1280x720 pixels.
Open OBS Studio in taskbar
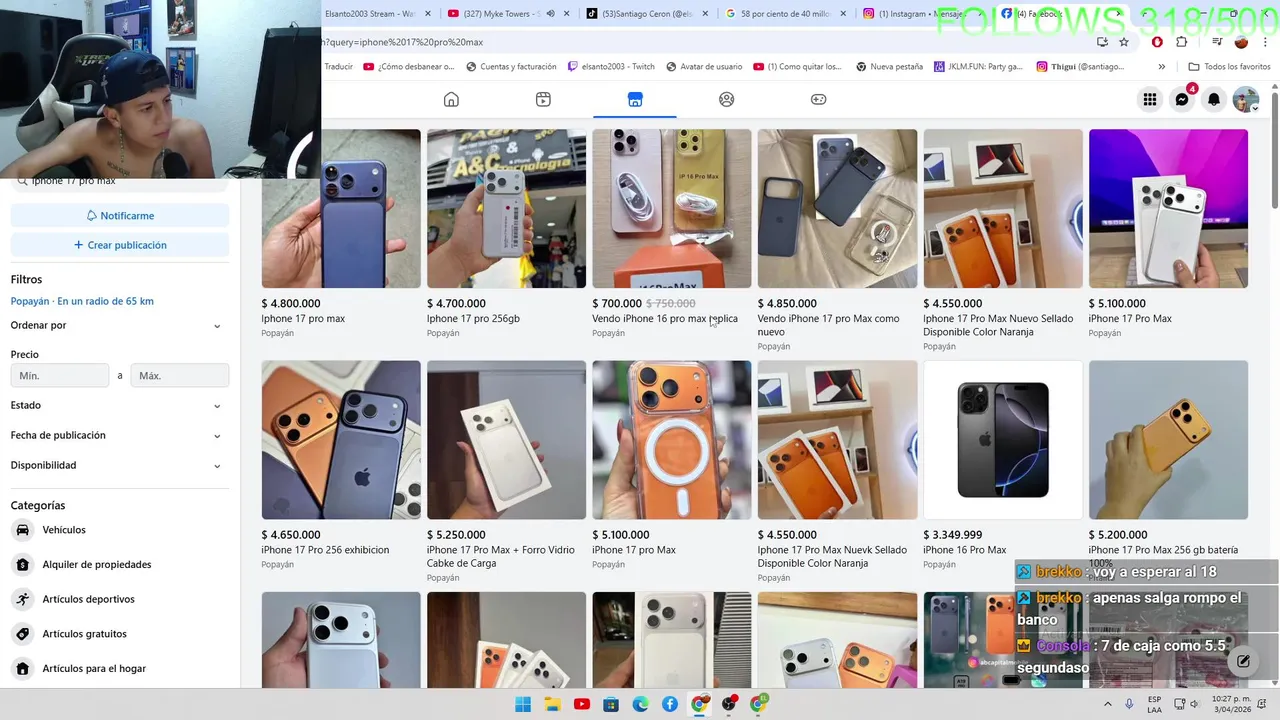[x=729, y=704]
